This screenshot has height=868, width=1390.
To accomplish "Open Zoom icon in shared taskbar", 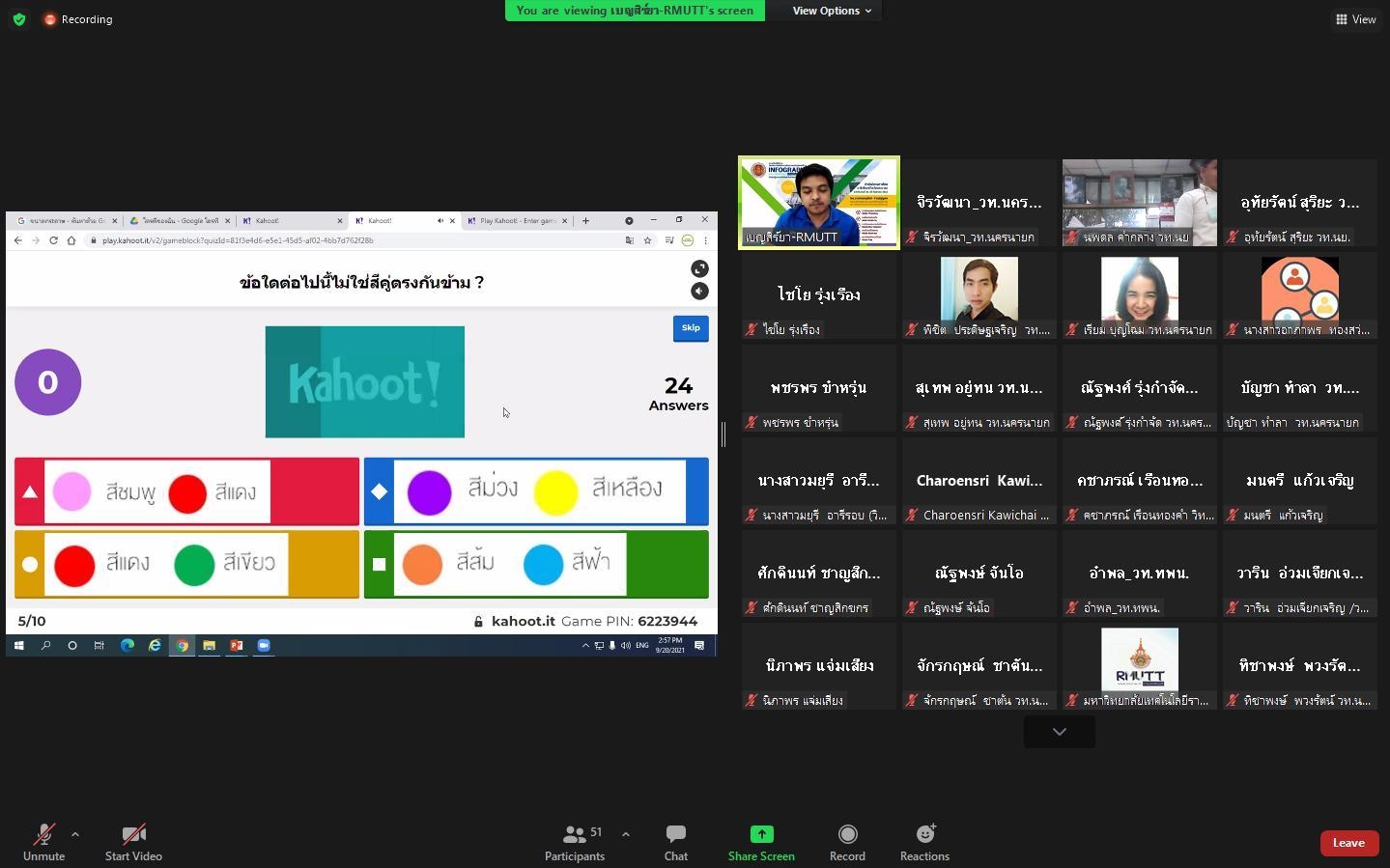I will click(x=263, y=646).
